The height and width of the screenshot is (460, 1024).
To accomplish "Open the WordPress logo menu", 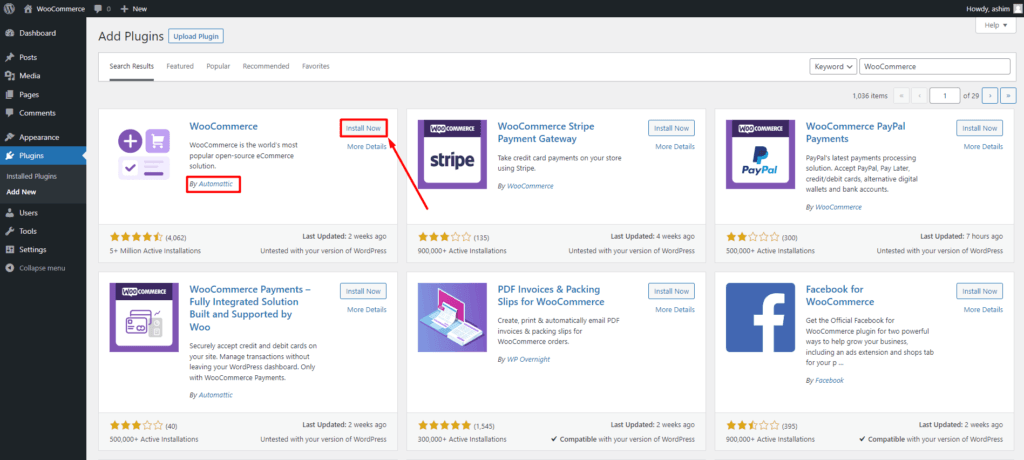I will (9, 8).
